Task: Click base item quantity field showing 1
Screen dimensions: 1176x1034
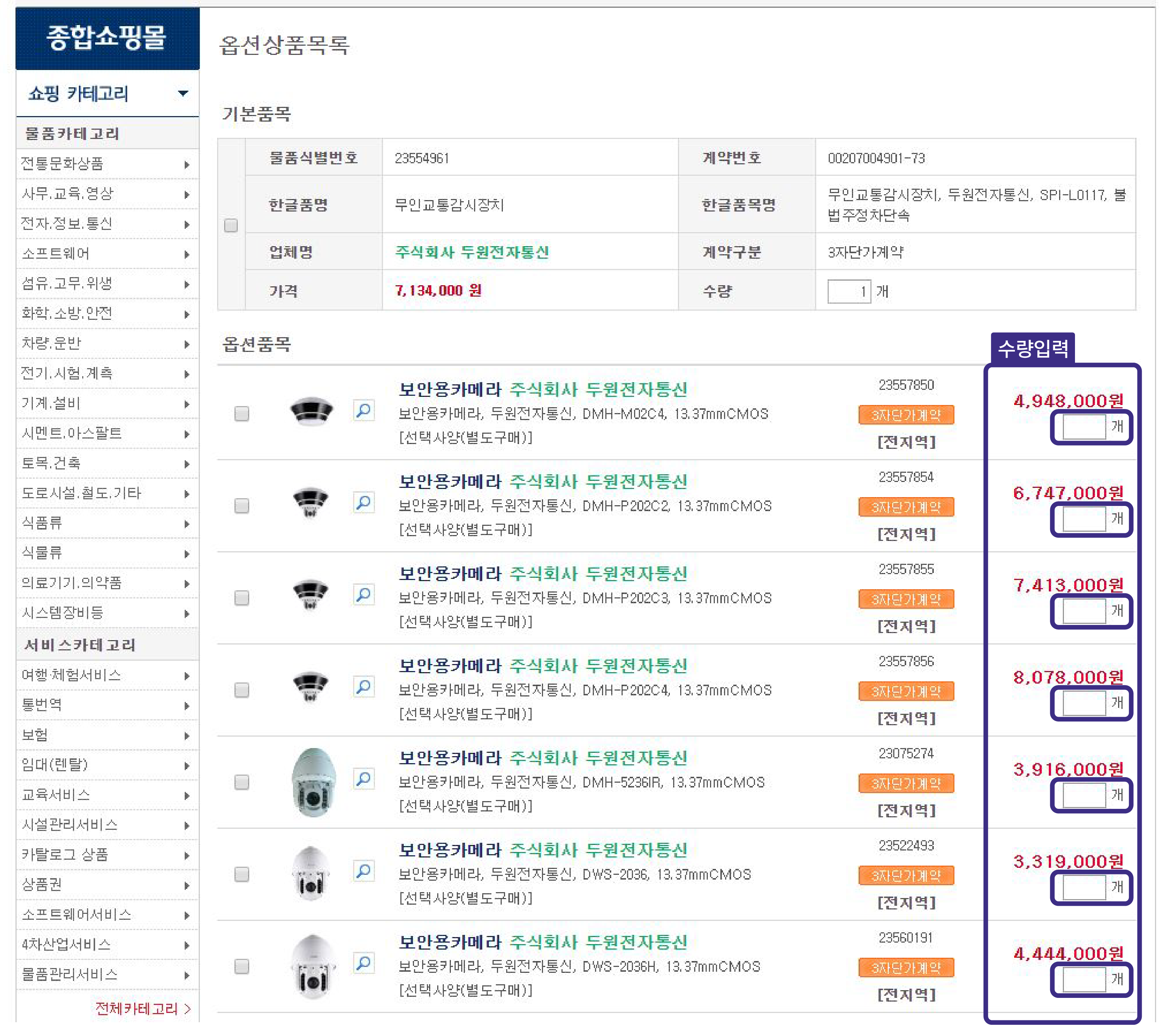Action: 849,291
